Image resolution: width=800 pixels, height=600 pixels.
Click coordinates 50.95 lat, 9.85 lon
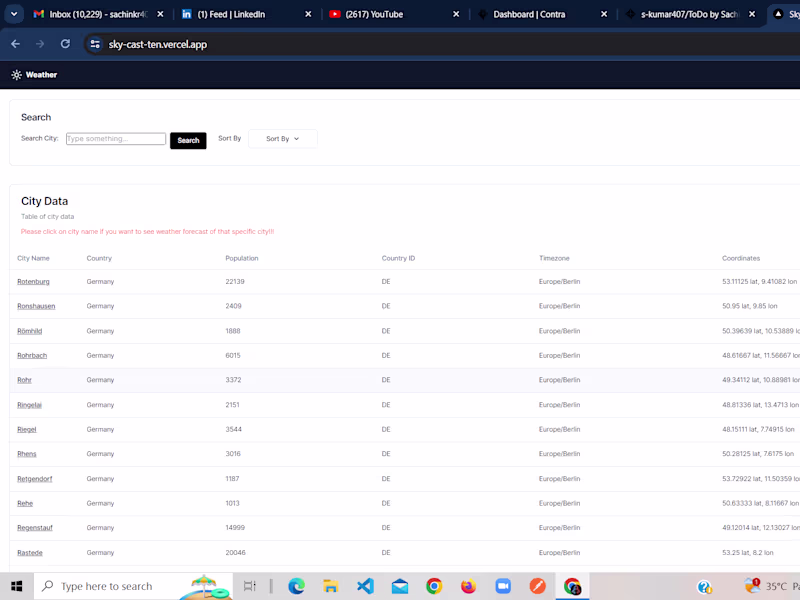pos(749,306)
